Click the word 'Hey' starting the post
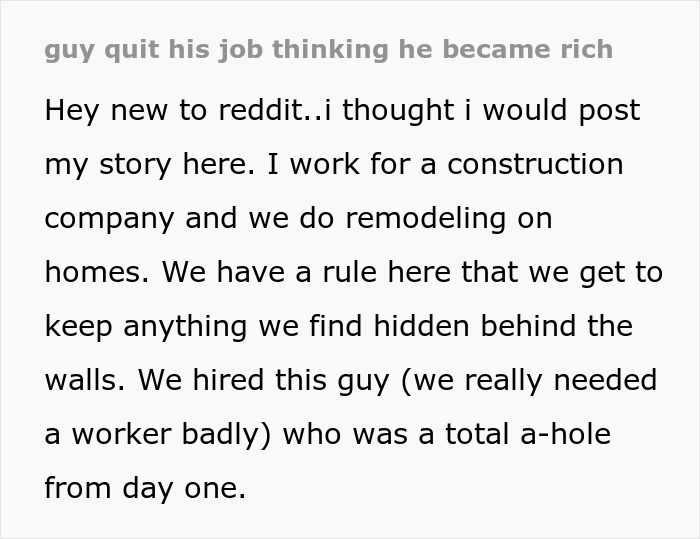This screenshot has height=539, width=700. 71,112
